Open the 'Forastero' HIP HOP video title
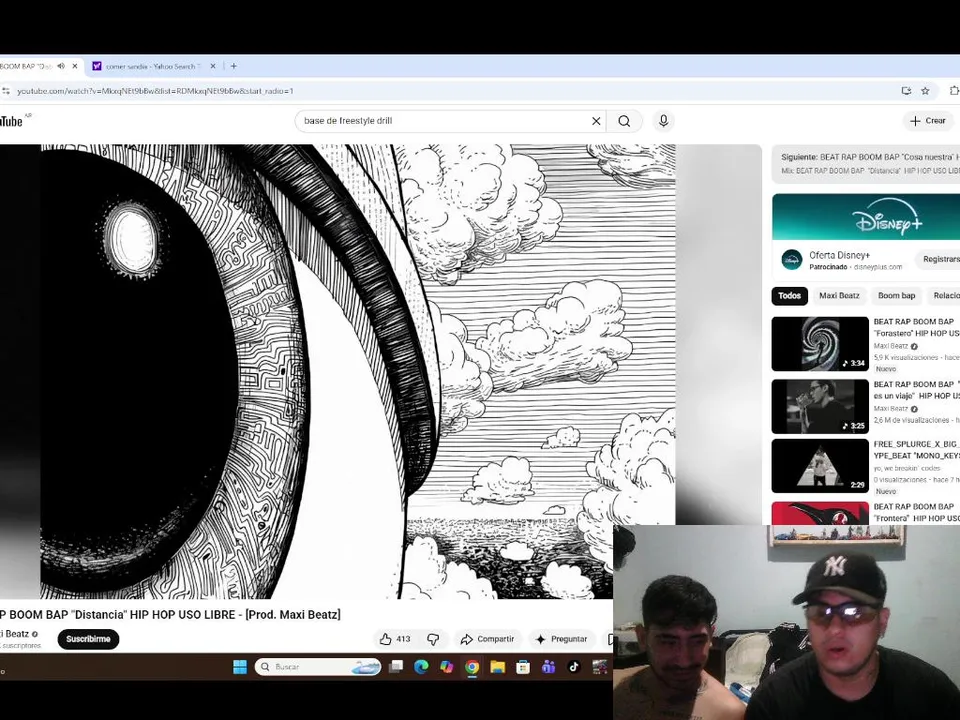The width and height of the screenshot is (960, 720). coord(917,328)
